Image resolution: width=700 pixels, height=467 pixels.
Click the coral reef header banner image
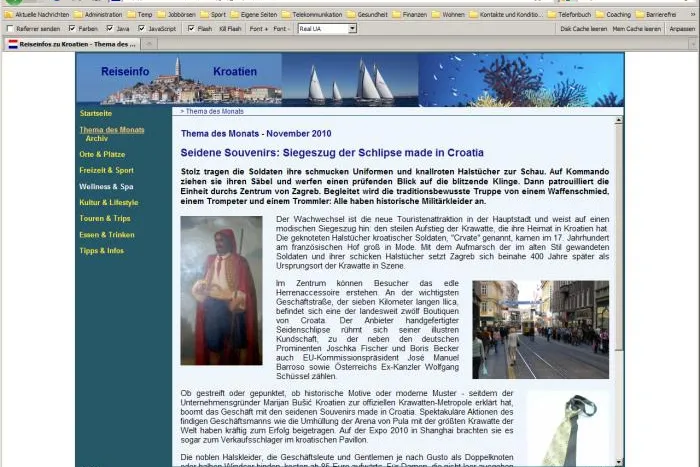tap(521, 80)
